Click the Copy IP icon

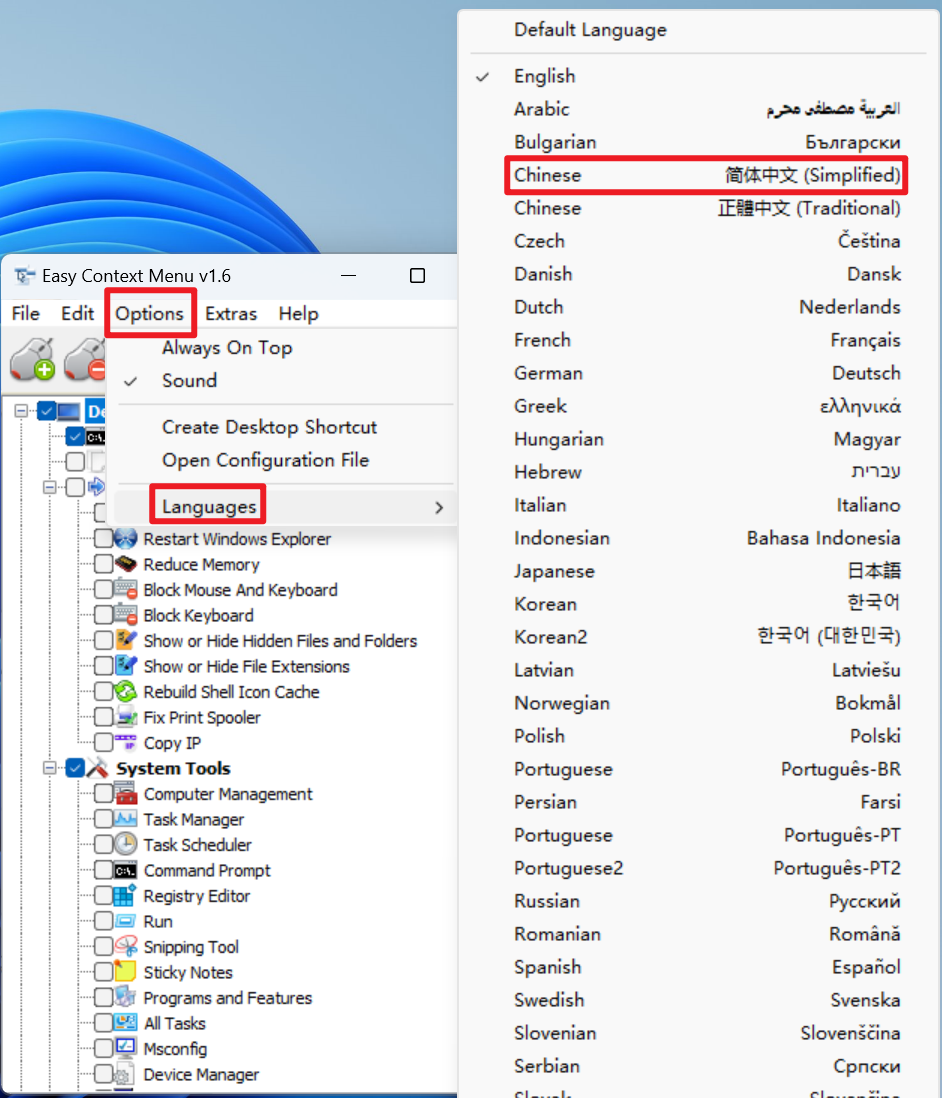point(126,742)
